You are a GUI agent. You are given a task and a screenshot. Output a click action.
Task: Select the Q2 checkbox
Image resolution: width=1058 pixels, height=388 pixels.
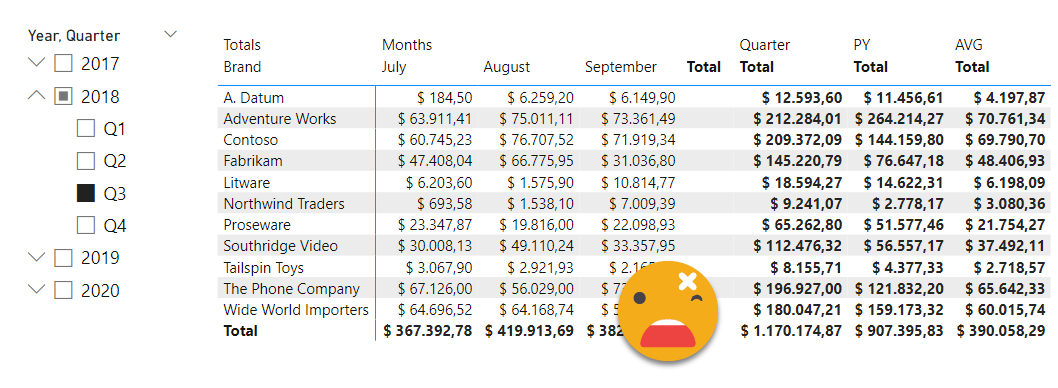[86, 161]
